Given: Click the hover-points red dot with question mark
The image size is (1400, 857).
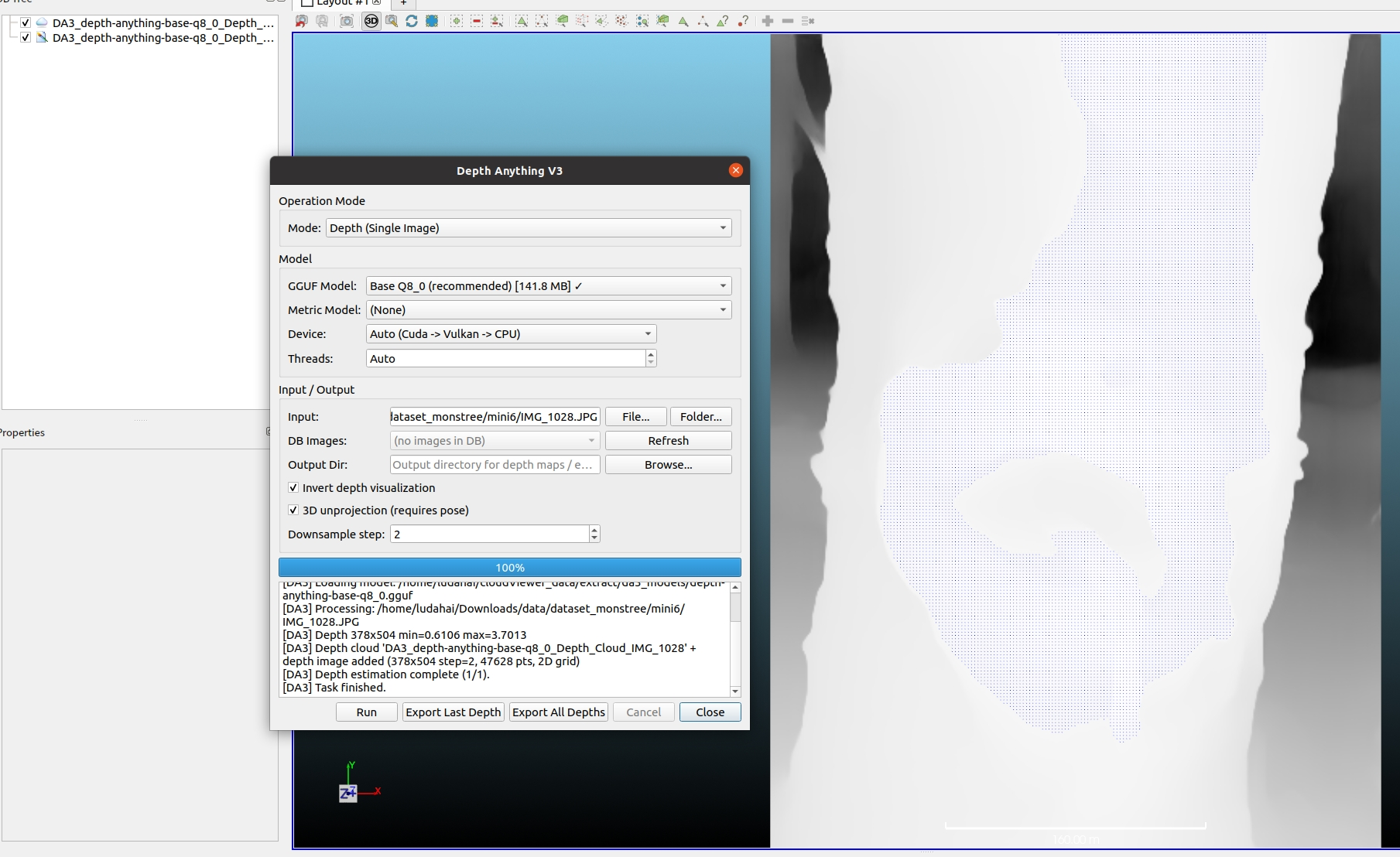Looking at the screenshot, I should [x=743, y=21].
